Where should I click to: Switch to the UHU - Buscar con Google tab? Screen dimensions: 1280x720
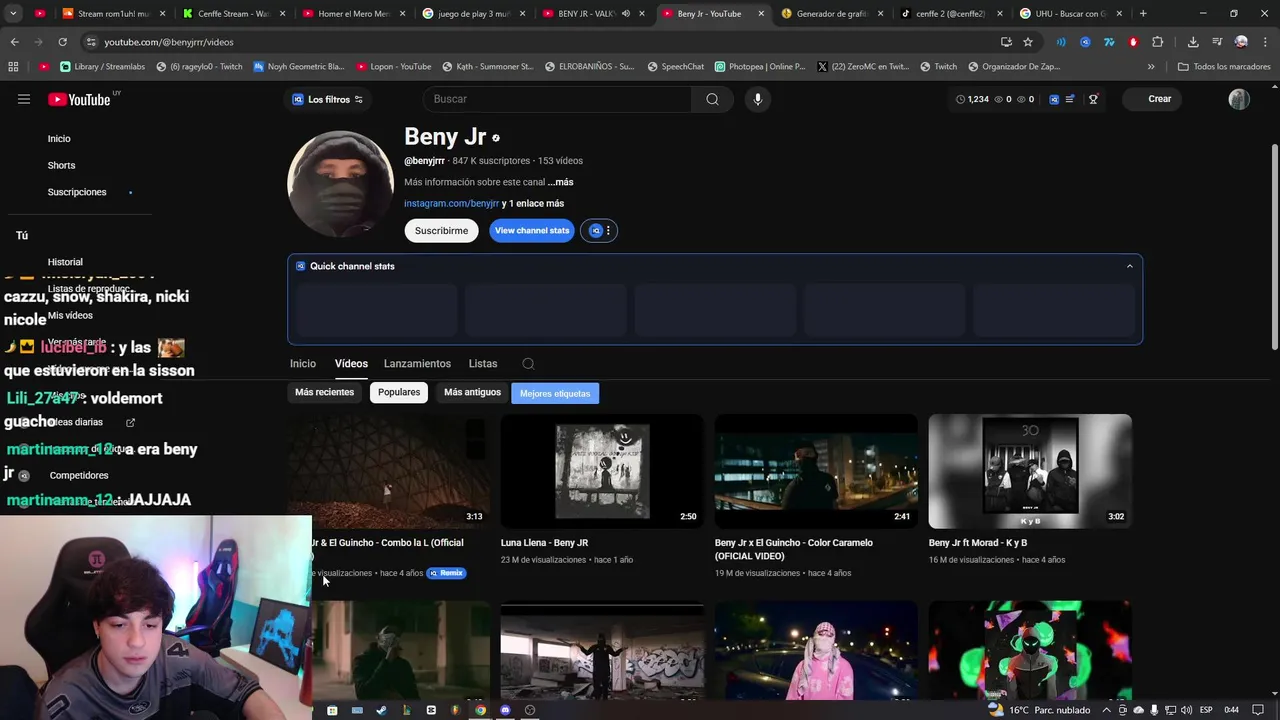(1069, 14)
